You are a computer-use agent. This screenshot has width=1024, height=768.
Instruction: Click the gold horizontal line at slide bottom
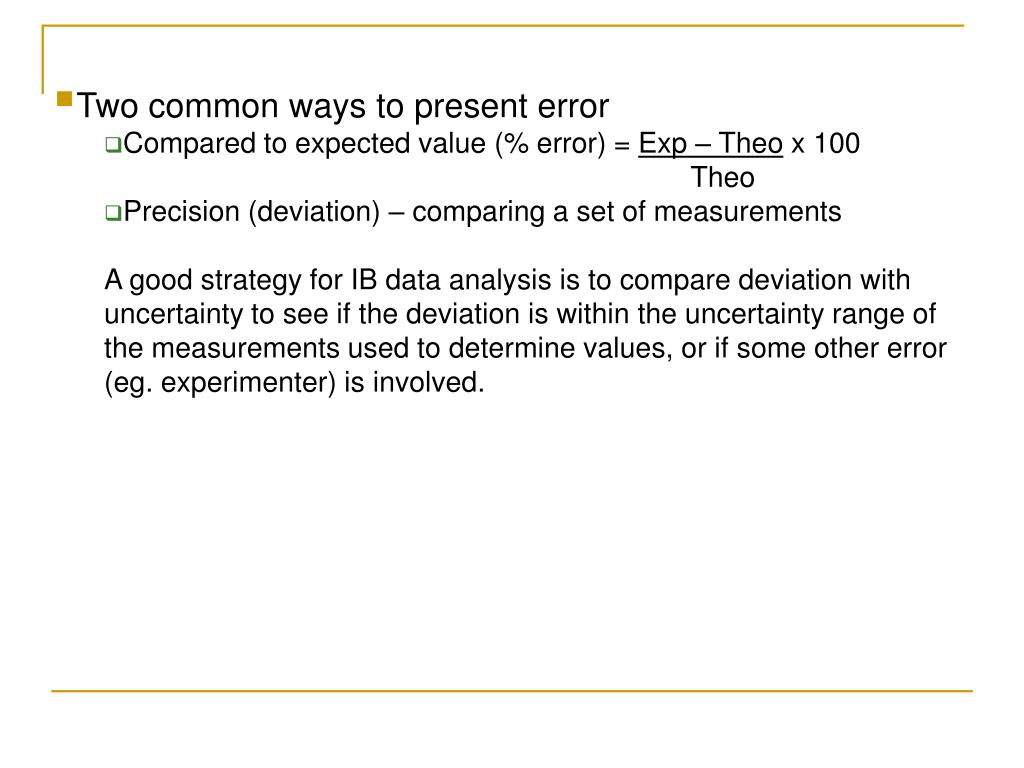click(x=512, y=690)
